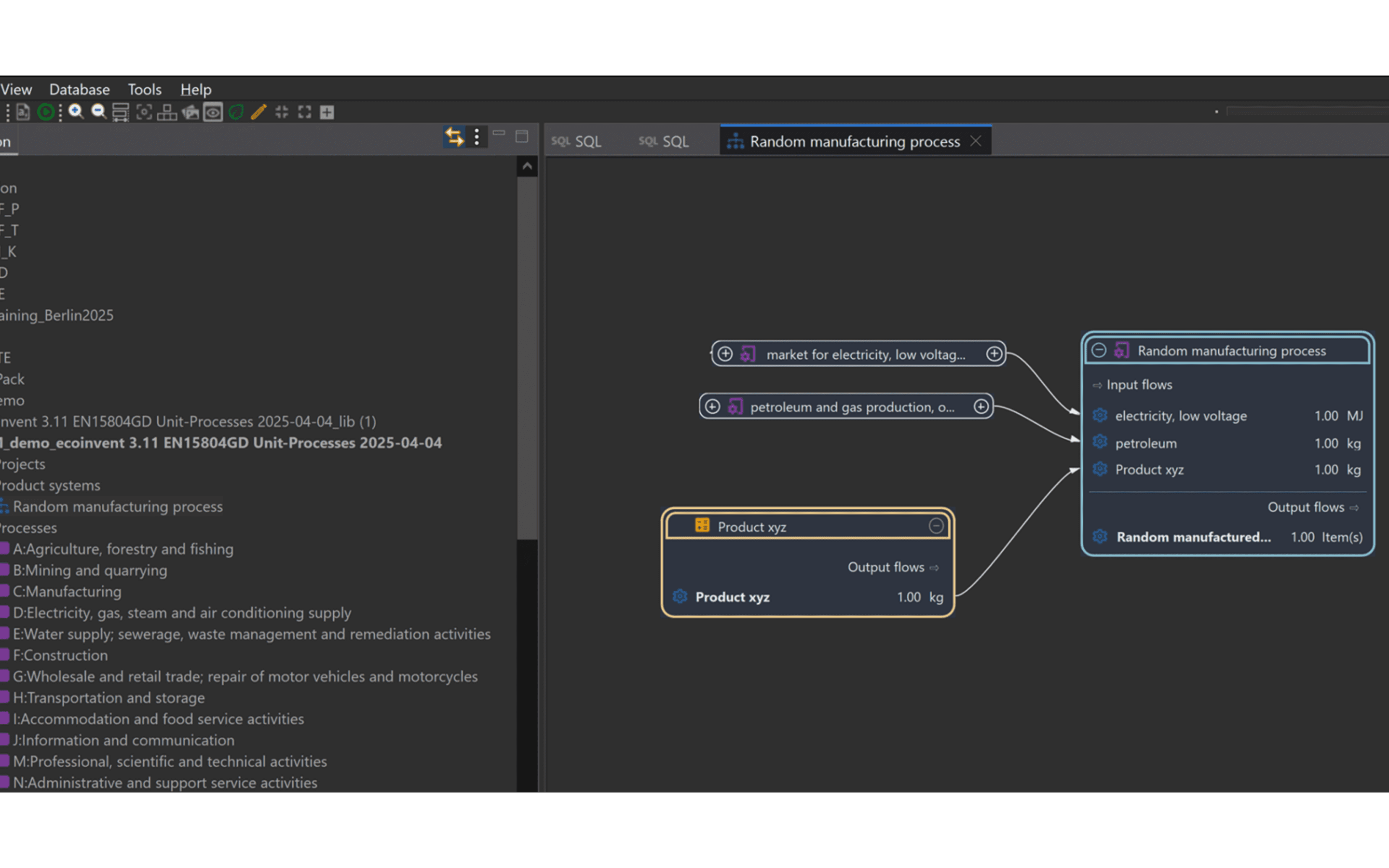
Task: Click the green calculate run button
Action: pyautogui.click(x=46, y=112)
